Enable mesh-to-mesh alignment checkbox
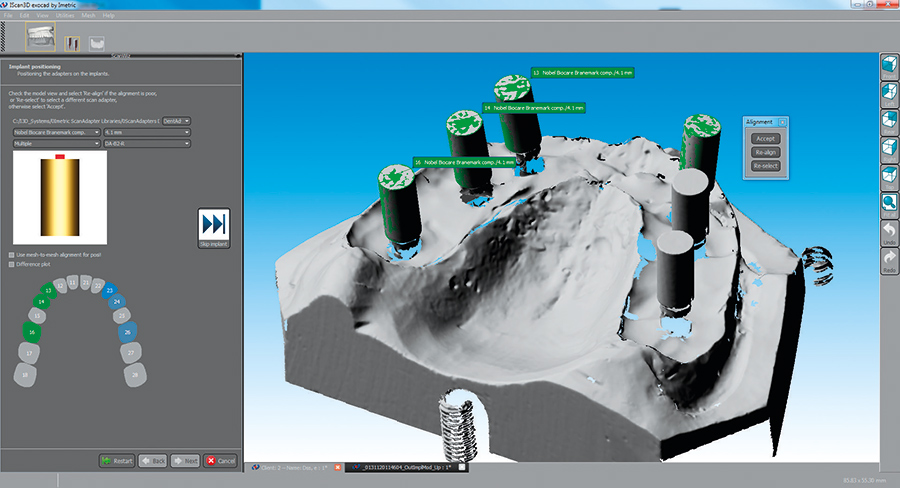Image resolution: width=900 pixels, height=488 pixels. click(x=11, y=255)
